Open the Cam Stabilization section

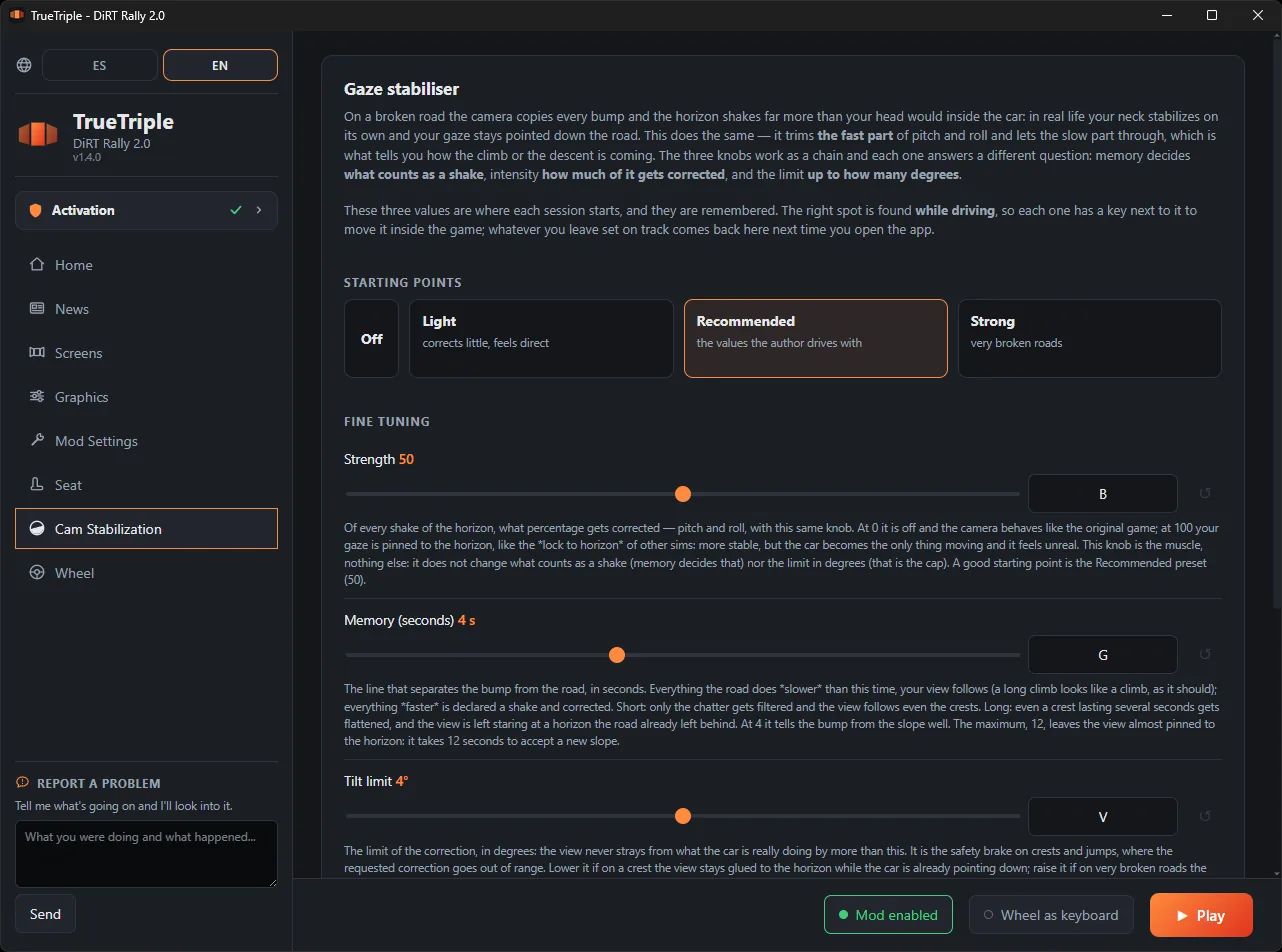pos(146,529)
